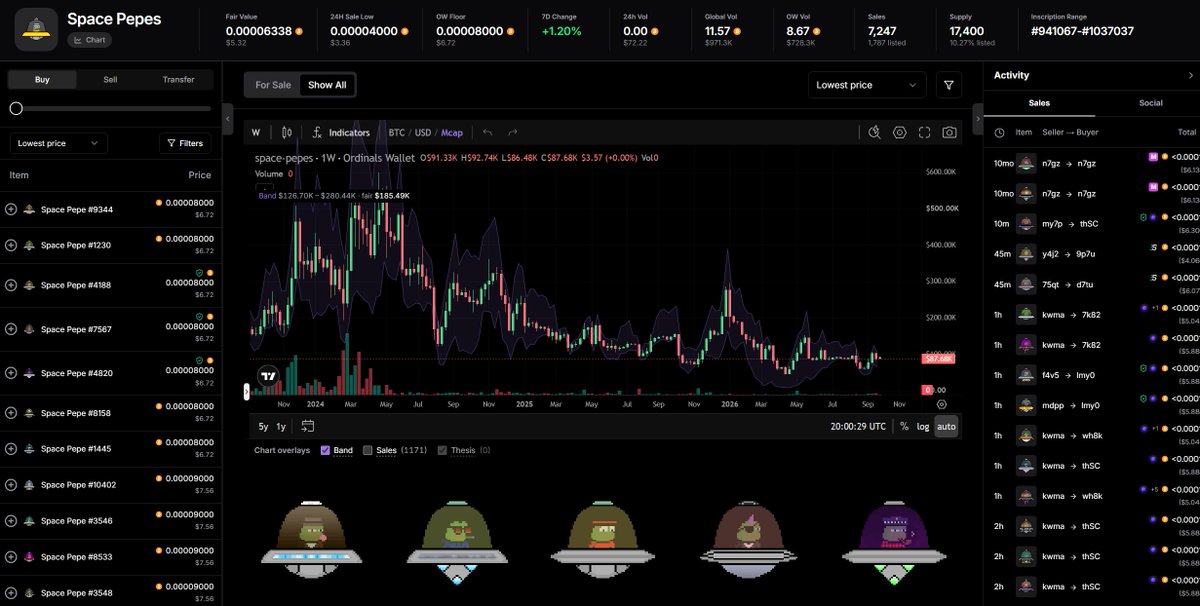This screenshot has width=1200, height=606.
Task: Take a chart snapshot with camera icon
Action: point(949,132)
